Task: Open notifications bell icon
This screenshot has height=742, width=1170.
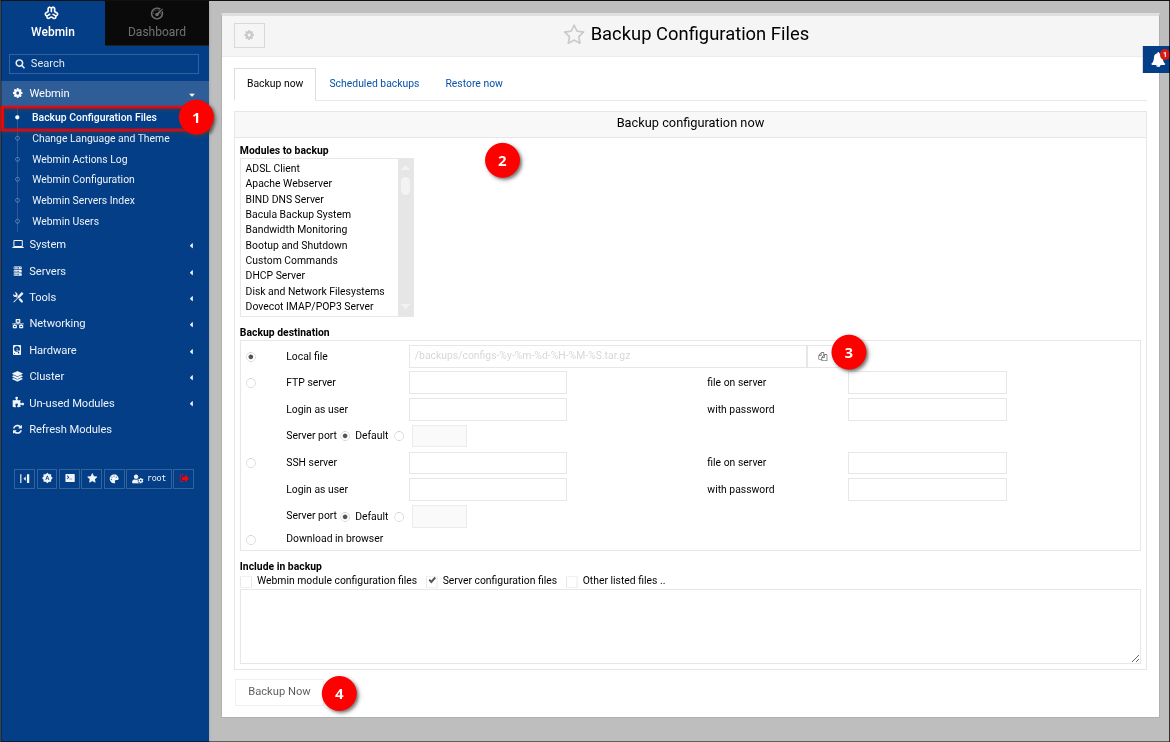Action: 1157,60
